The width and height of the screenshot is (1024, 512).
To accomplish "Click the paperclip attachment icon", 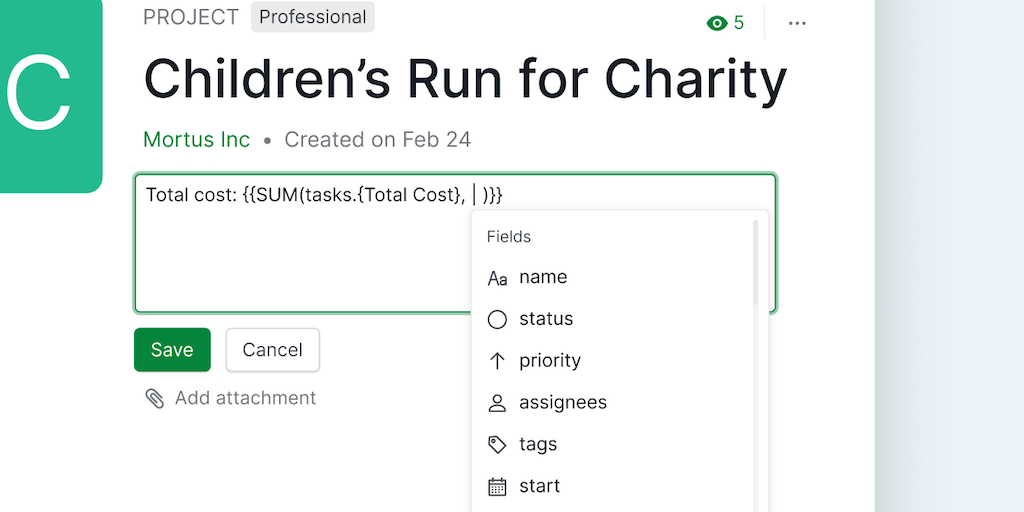I will click(x=155, y=398).
